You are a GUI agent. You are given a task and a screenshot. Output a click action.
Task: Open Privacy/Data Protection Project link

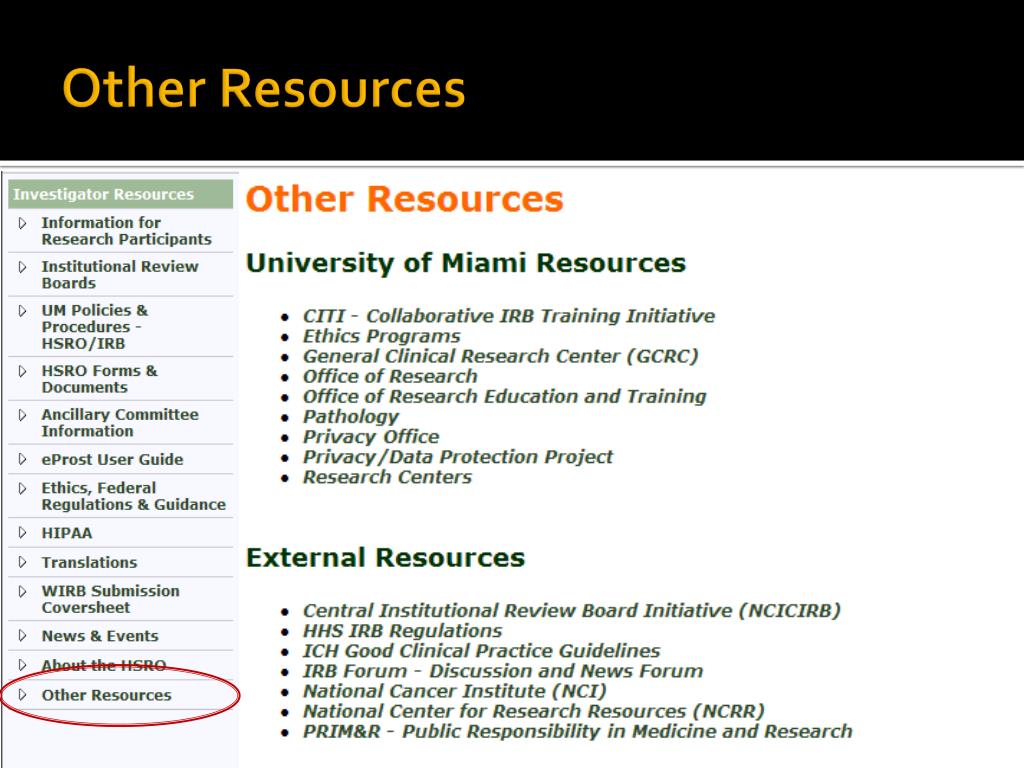point(458,457)
